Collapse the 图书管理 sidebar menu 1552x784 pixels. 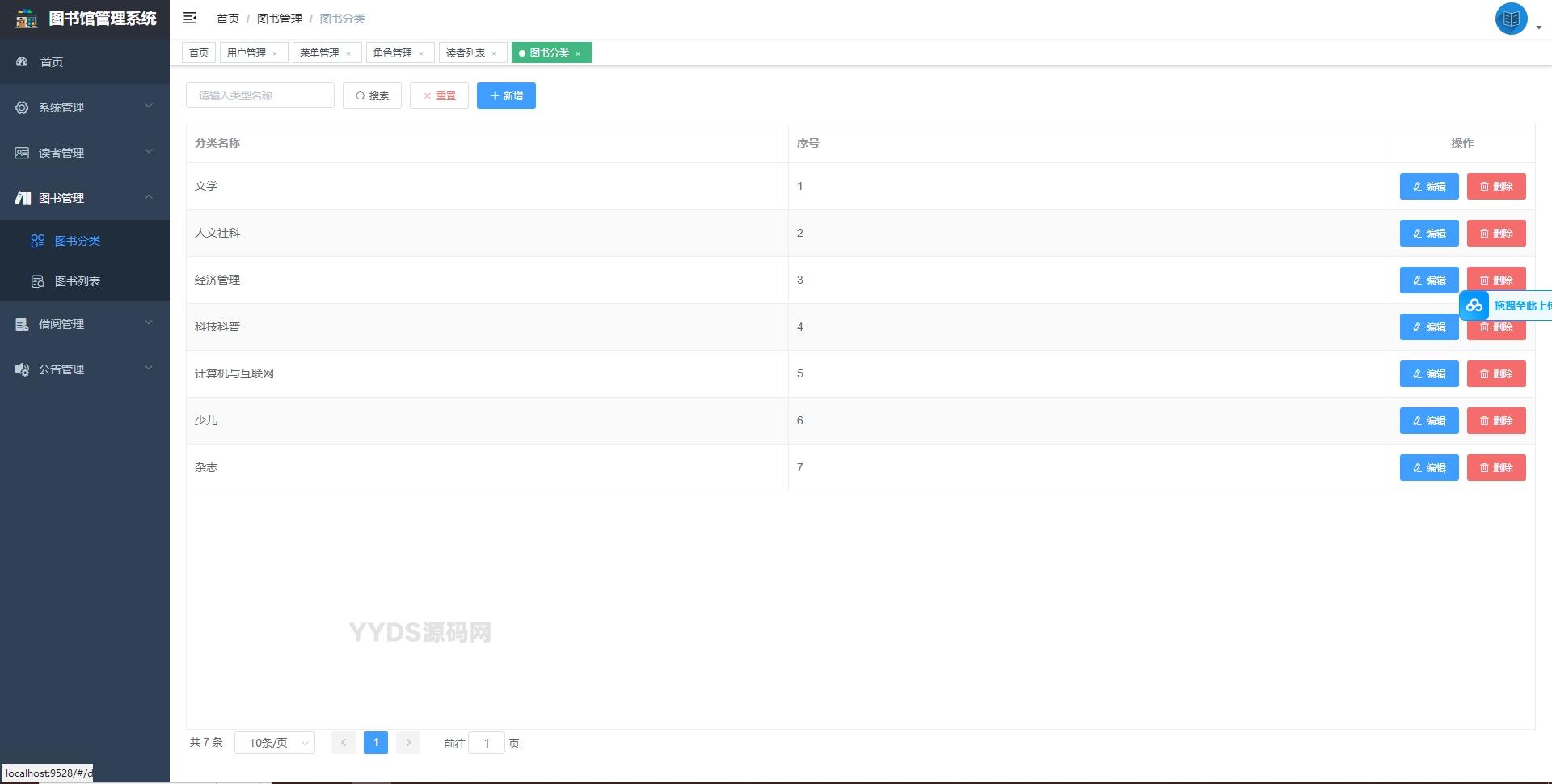coord(84,198)
